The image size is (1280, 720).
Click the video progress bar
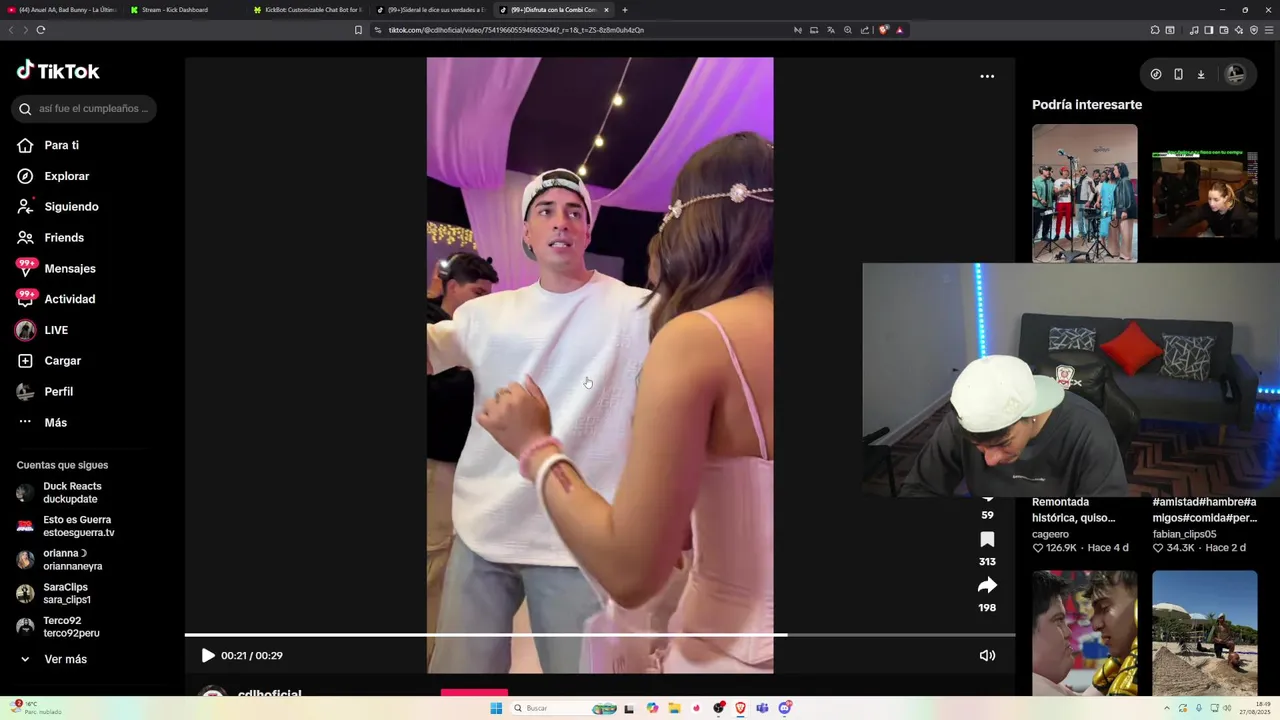[600, 635]
